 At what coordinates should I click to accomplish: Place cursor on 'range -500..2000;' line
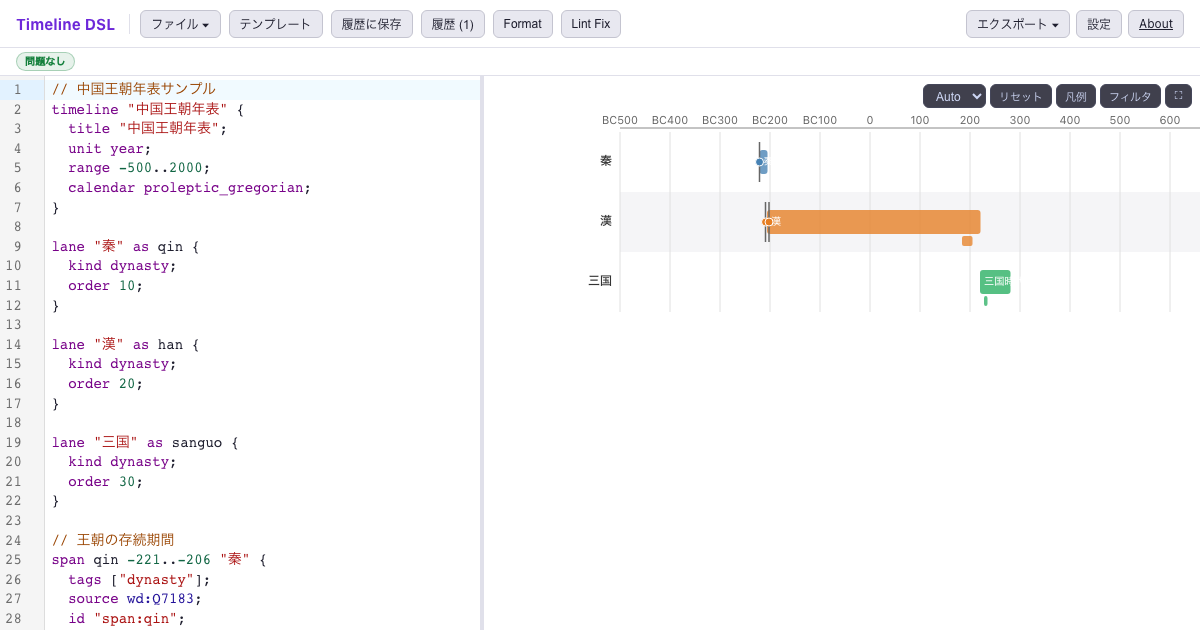[x=140, y=168]
